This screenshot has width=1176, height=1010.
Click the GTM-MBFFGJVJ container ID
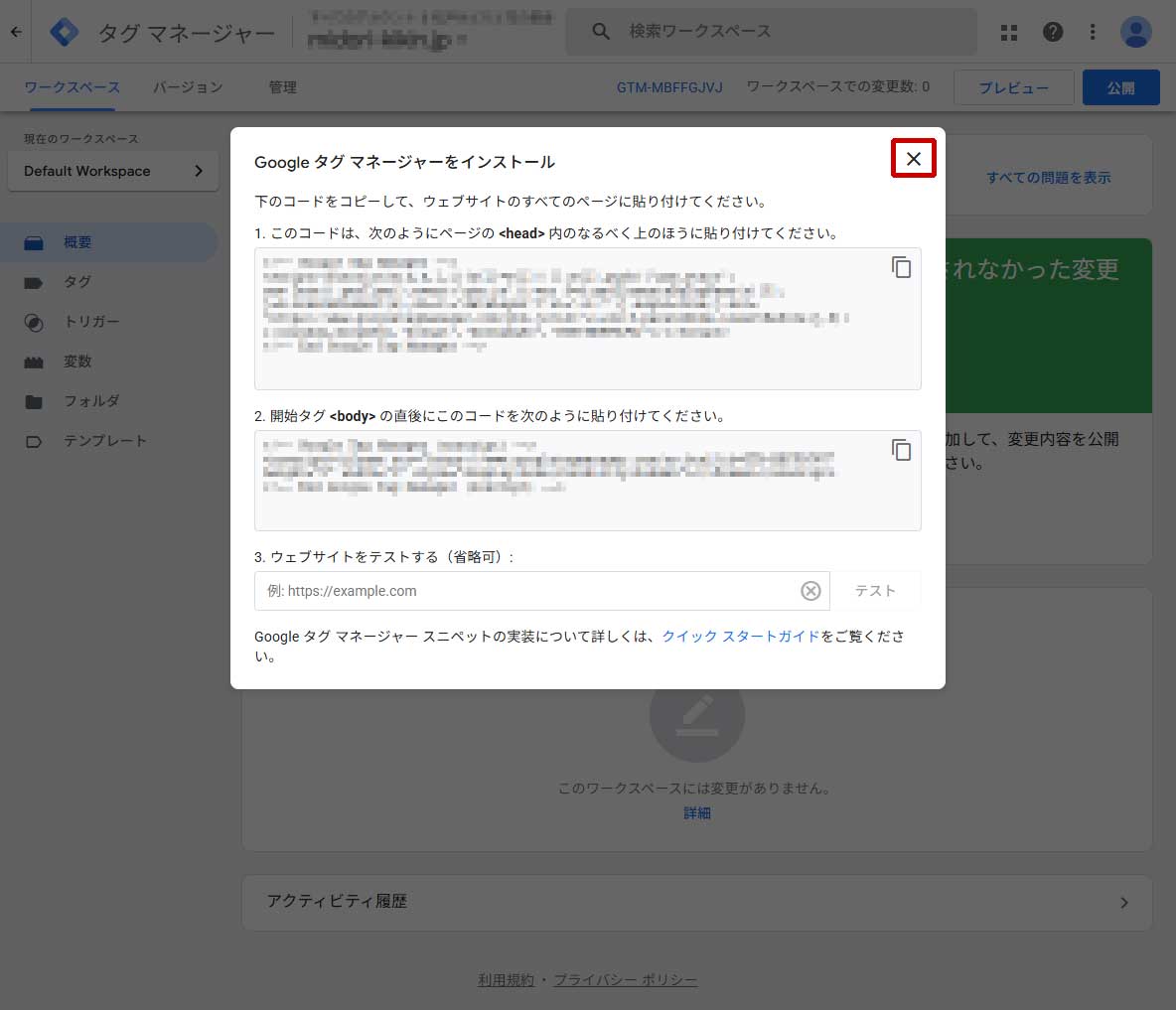(x=669, y=87)
